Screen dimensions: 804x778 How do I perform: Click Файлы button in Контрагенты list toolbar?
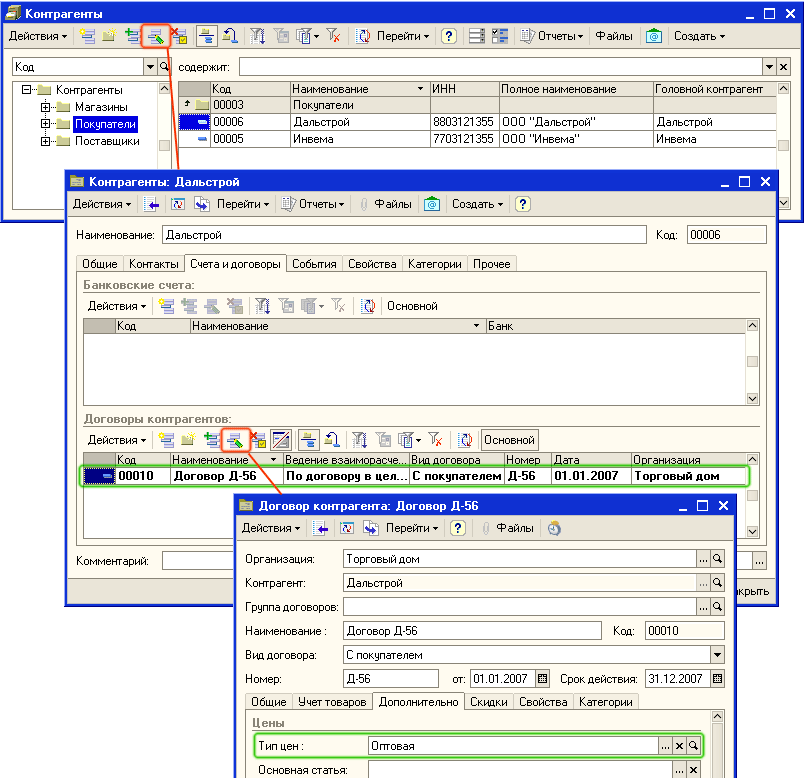pyautogui.click(x=613, y=36)
